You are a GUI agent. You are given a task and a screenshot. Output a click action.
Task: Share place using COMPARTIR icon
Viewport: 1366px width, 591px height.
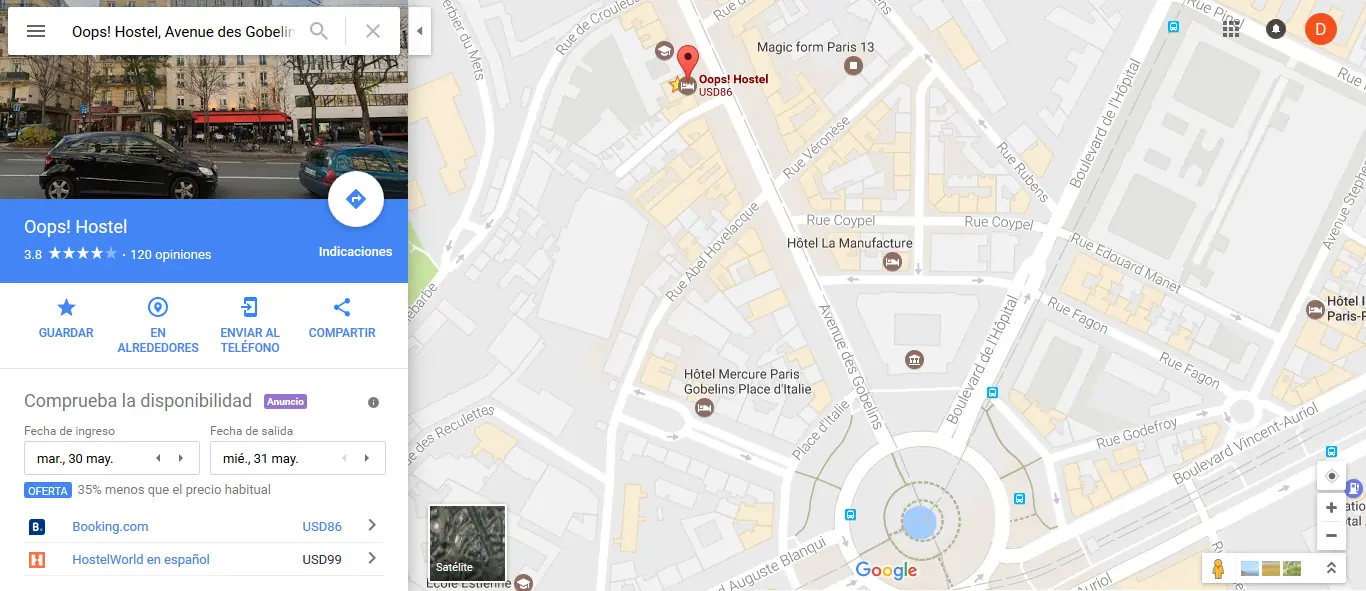pos(342,307)
